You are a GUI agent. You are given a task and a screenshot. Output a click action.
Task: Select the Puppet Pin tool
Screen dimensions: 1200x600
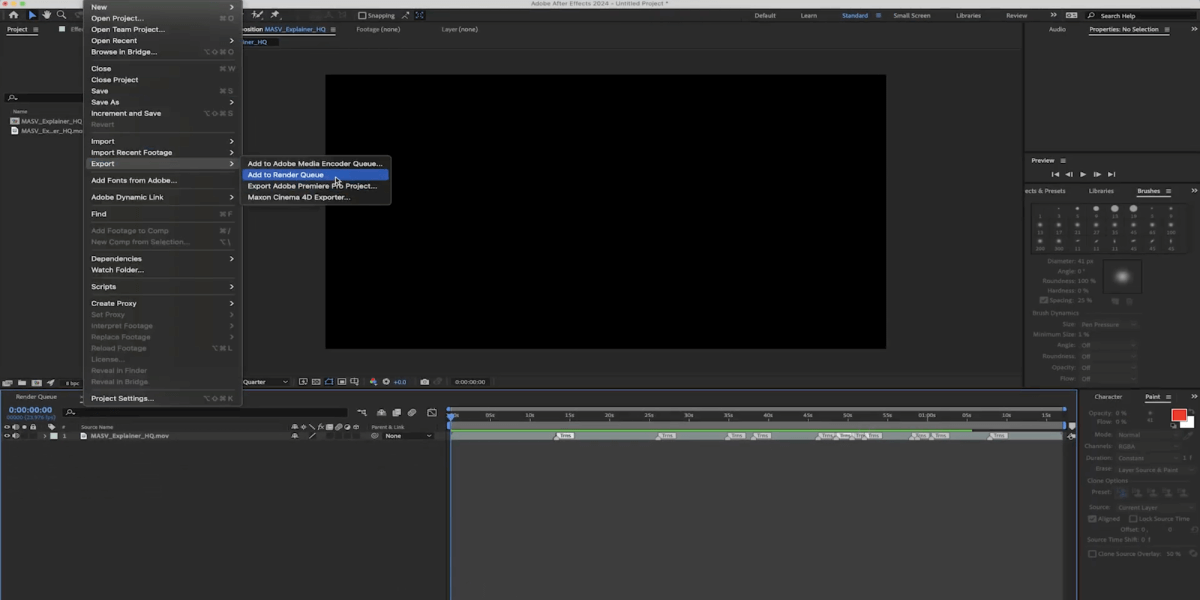click(276, 15)
